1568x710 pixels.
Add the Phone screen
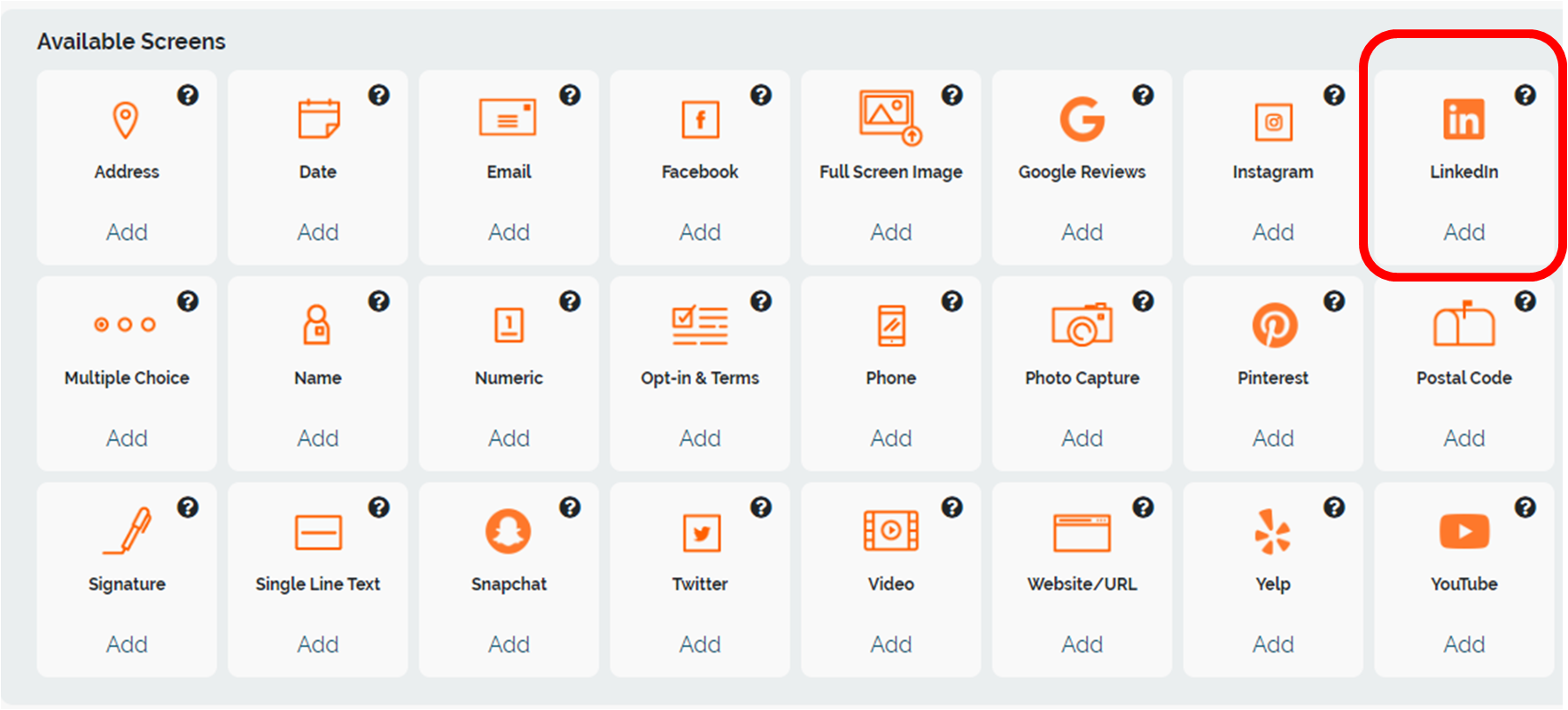click(x=890, y=438)
